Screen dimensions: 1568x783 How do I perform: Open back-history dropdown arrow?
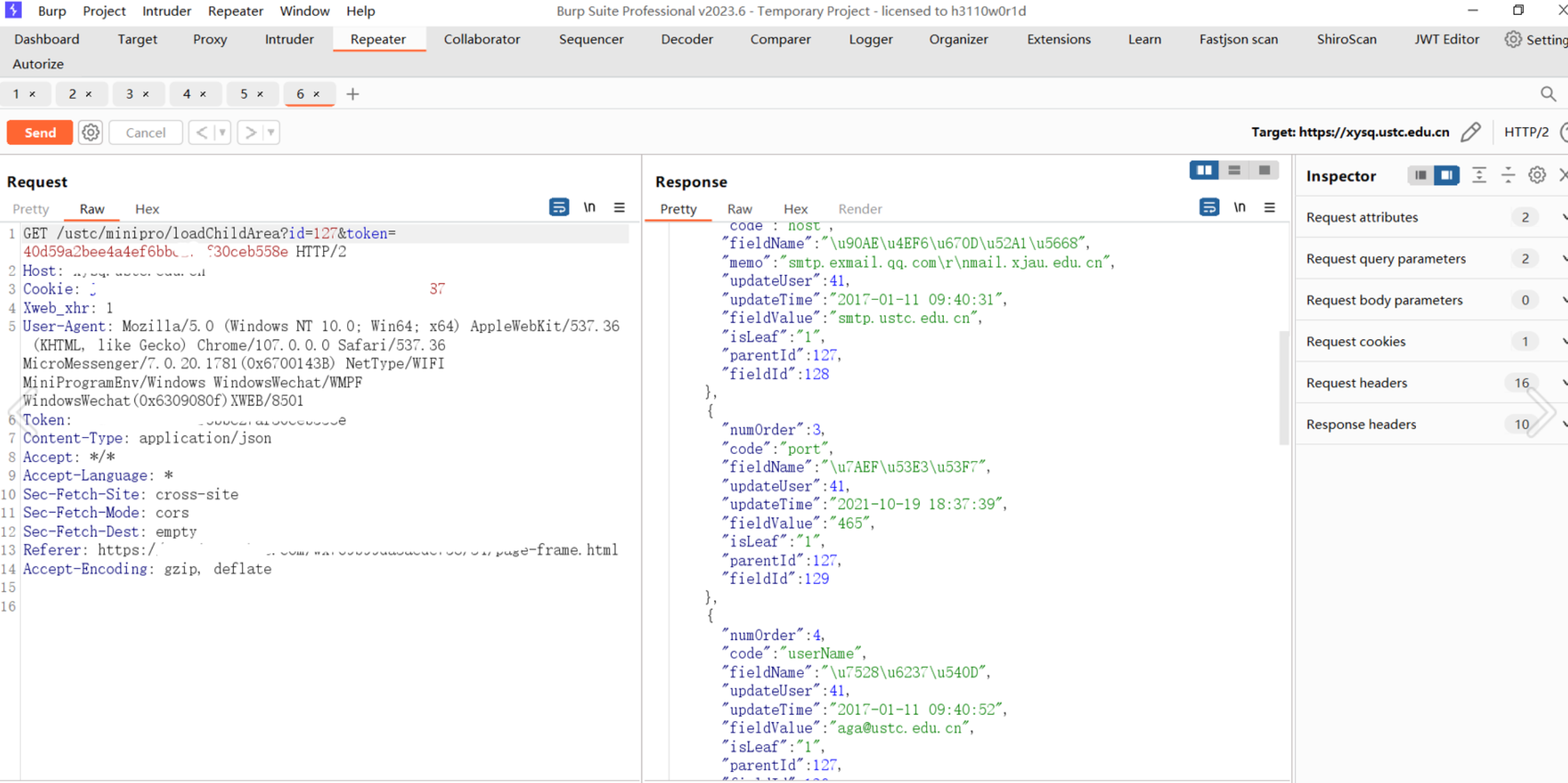[223, 132]
